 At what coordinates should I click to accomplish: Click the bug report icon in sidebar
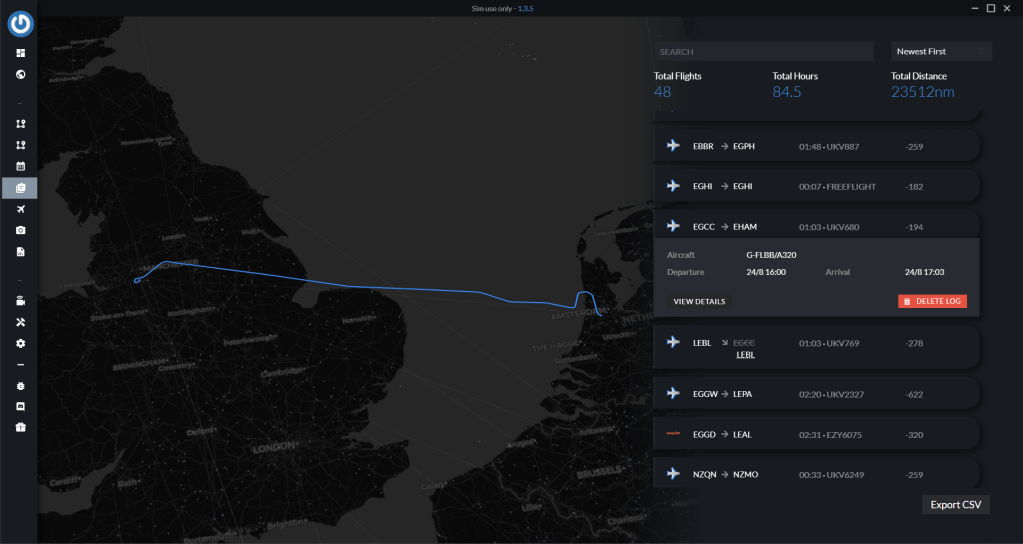click(20, 385)
